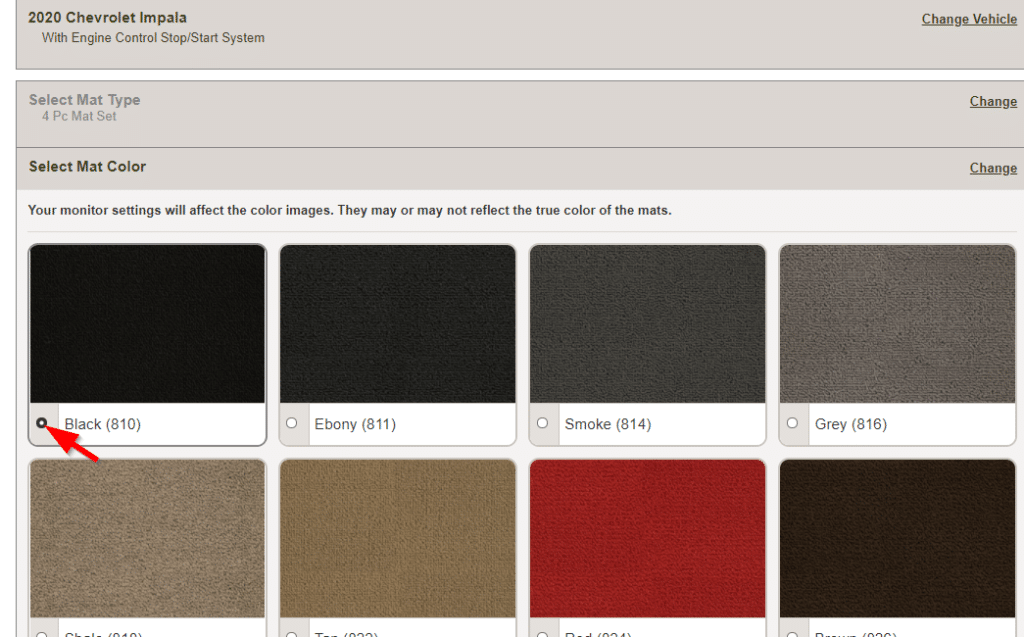
Task: Click the Grey mat color swatch
Action: coord(898,324)
